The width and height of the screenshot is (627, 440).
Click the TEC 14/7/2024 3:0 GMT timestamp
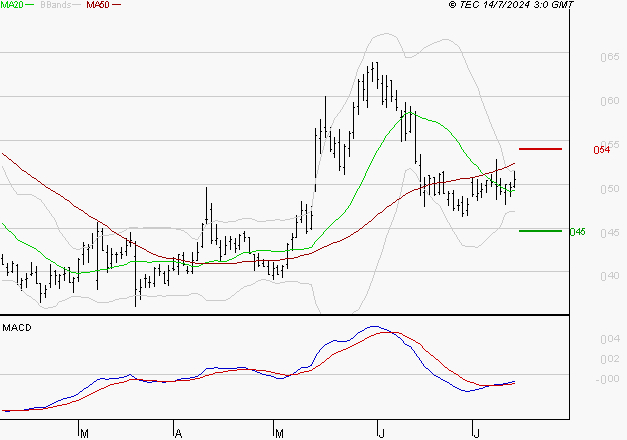click(511, 5)
